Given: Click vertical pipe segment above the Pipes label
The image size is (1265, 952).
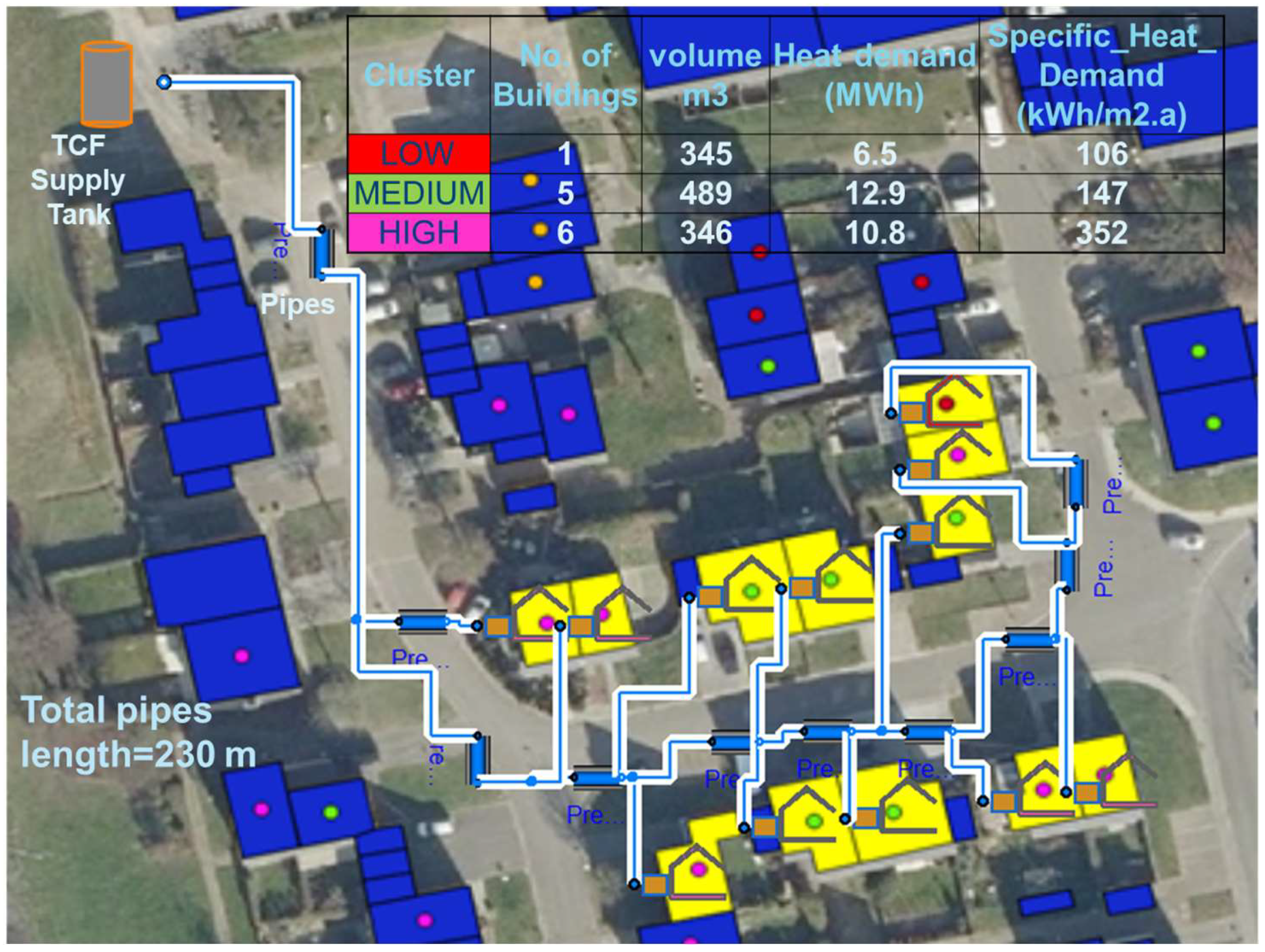Looking at the screenshot, I should click(321, 252).
